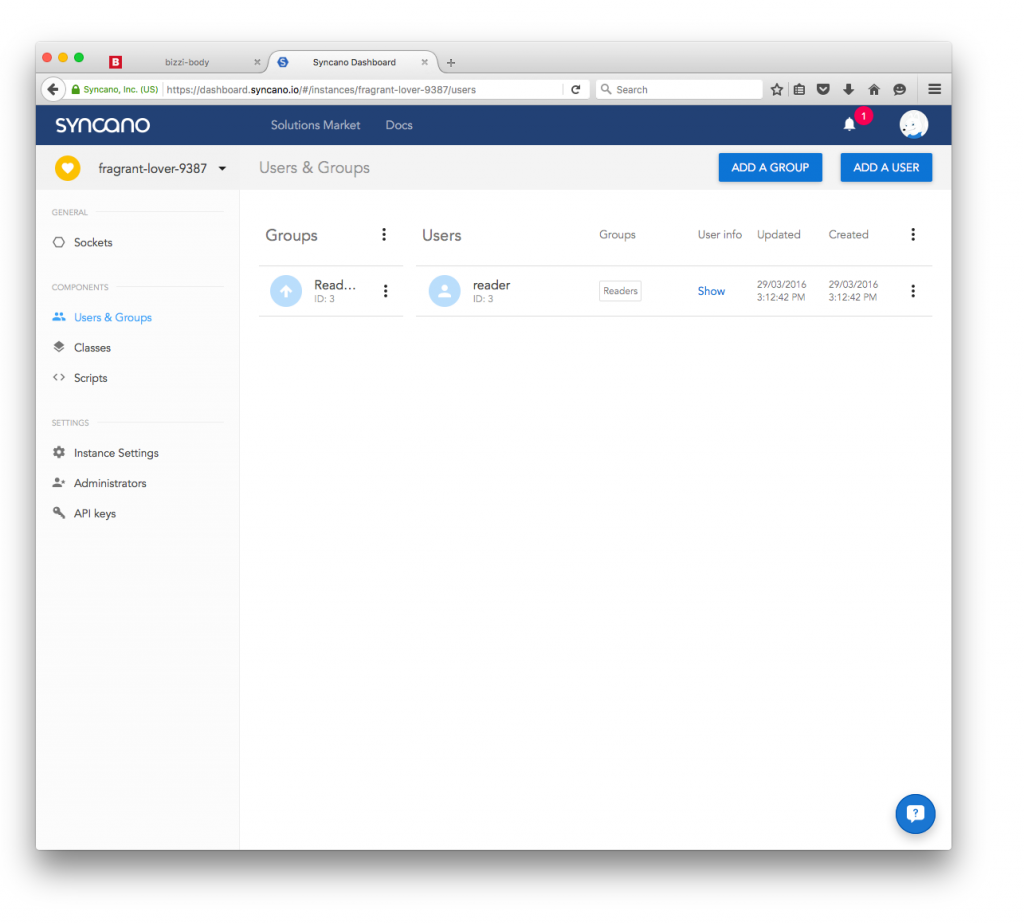This screenshot has width=1024, height=924.
Task: Open the Groups list options menu
Action: click(x=384, y=234)
